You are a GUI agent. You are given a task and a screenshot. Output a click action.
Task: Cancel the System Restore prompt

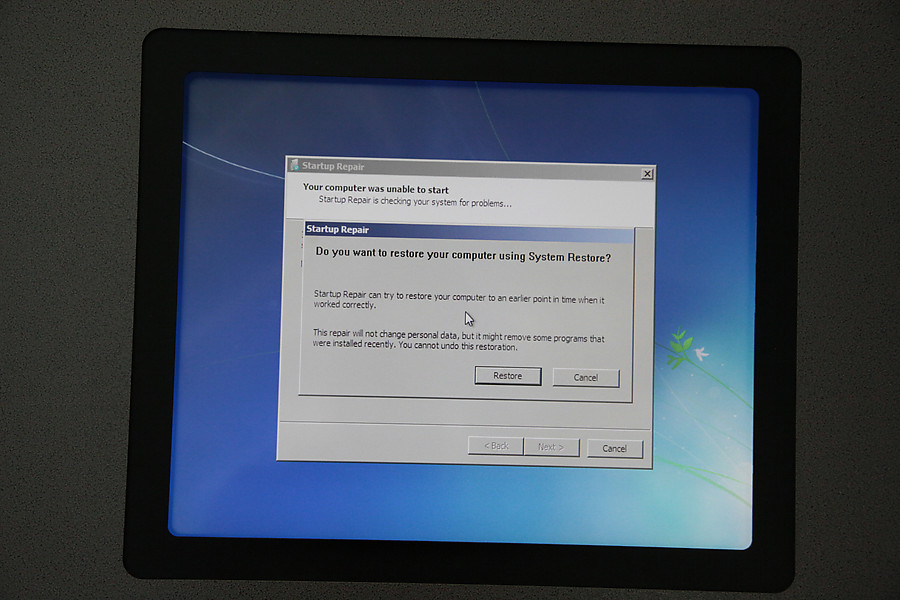coord(586,378)
